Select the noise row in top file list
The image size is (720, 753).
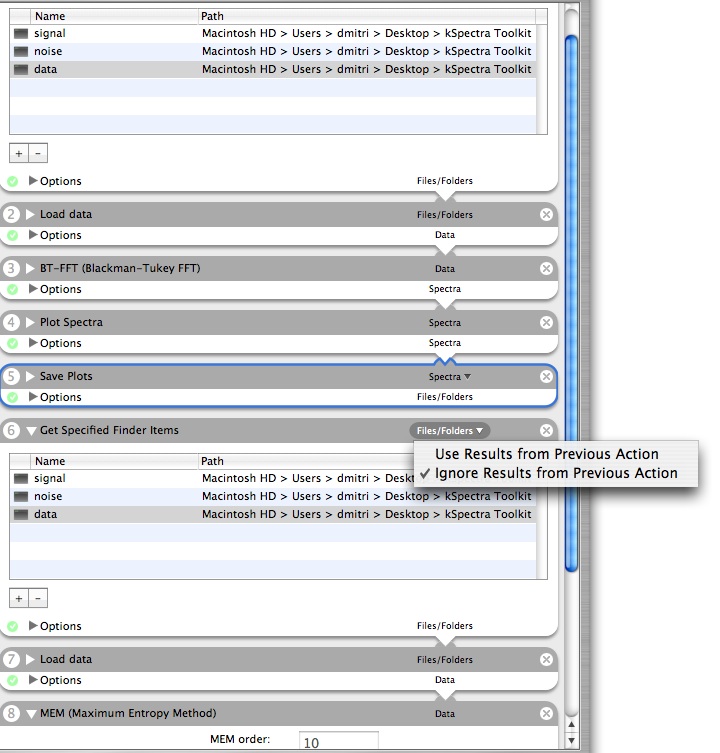click(273, 51)
